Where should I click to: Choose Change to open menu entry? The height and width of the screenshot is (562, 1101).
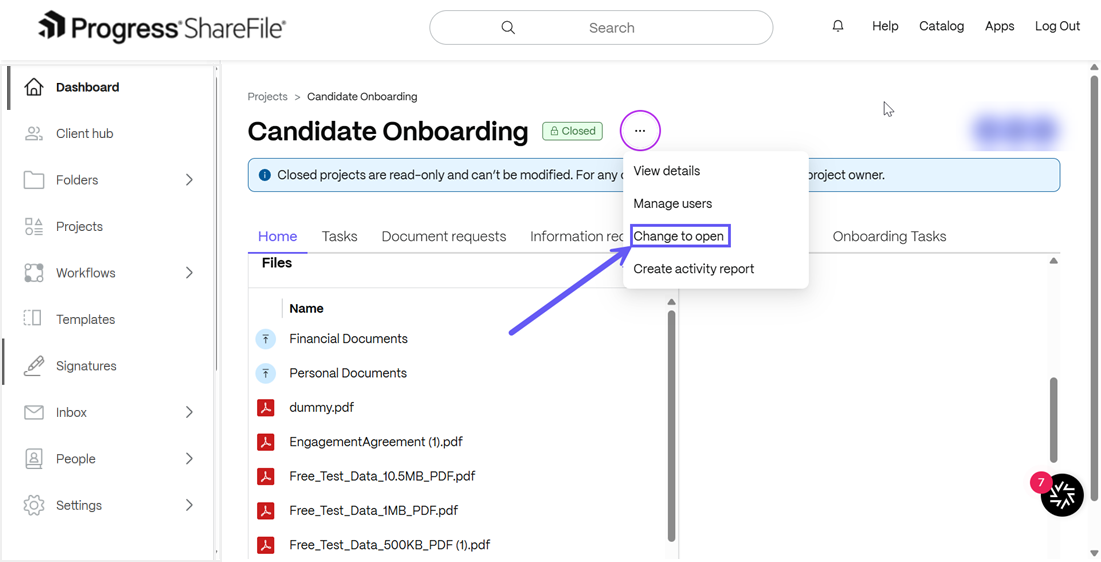[x=679, y=236]
